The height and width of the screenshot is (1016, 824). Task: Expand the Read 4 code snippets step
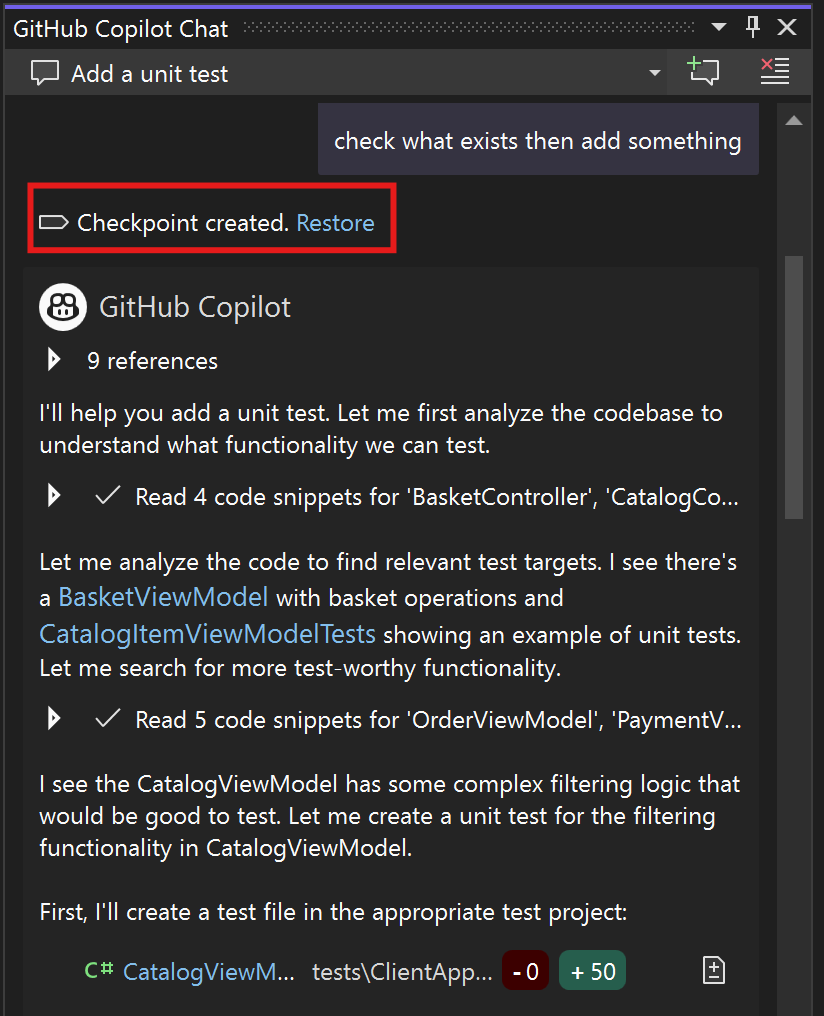[54, 496]
